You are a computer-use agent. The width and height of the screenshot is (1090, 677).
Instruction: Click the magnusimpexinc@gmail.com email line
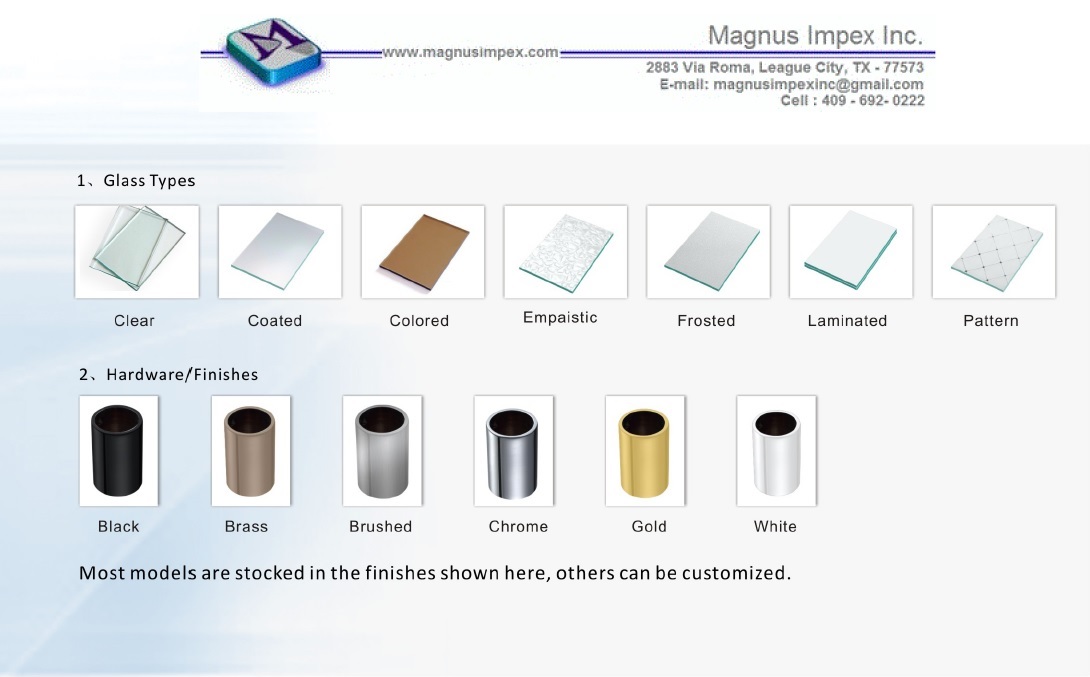click(791, 84)
